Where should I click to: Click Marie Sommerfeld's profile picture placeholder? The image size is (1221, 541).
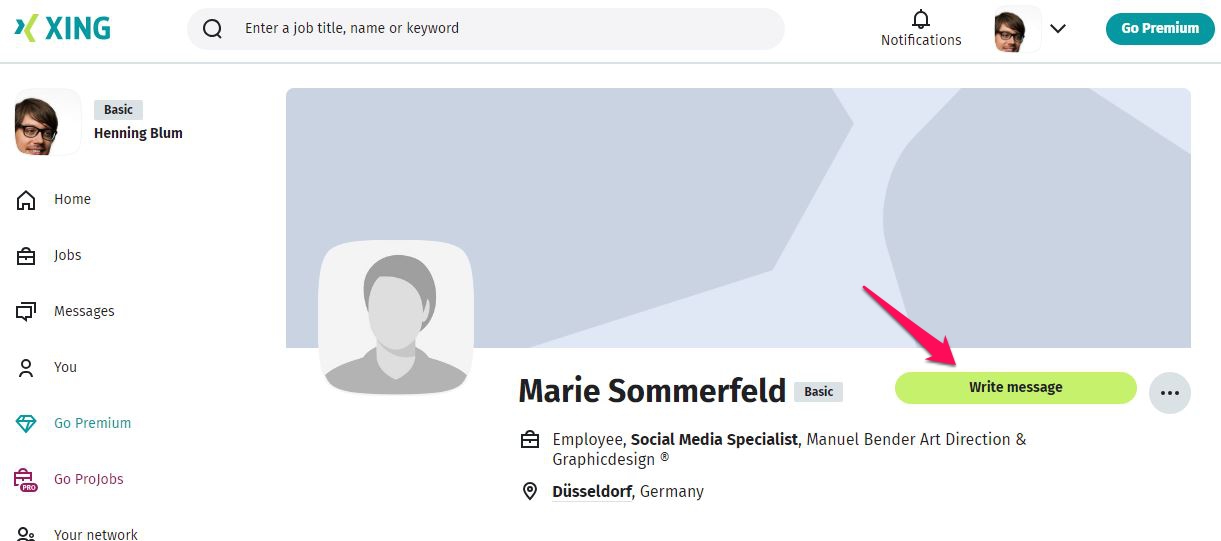coord(396,318)
